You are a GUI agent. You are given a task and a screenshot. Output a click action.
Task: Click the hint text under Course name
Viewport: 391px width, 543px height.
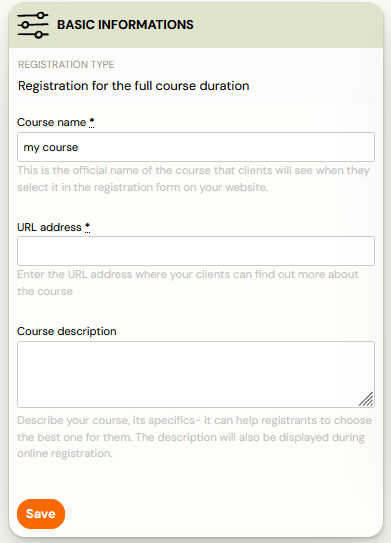pyautogui.click(x=193, y=179)
